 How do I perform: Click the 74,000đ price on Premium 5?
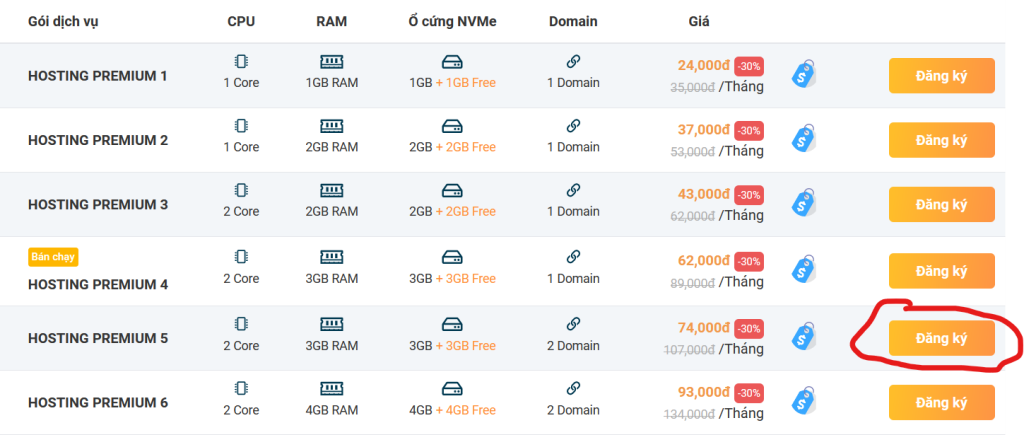coord(703,327)
